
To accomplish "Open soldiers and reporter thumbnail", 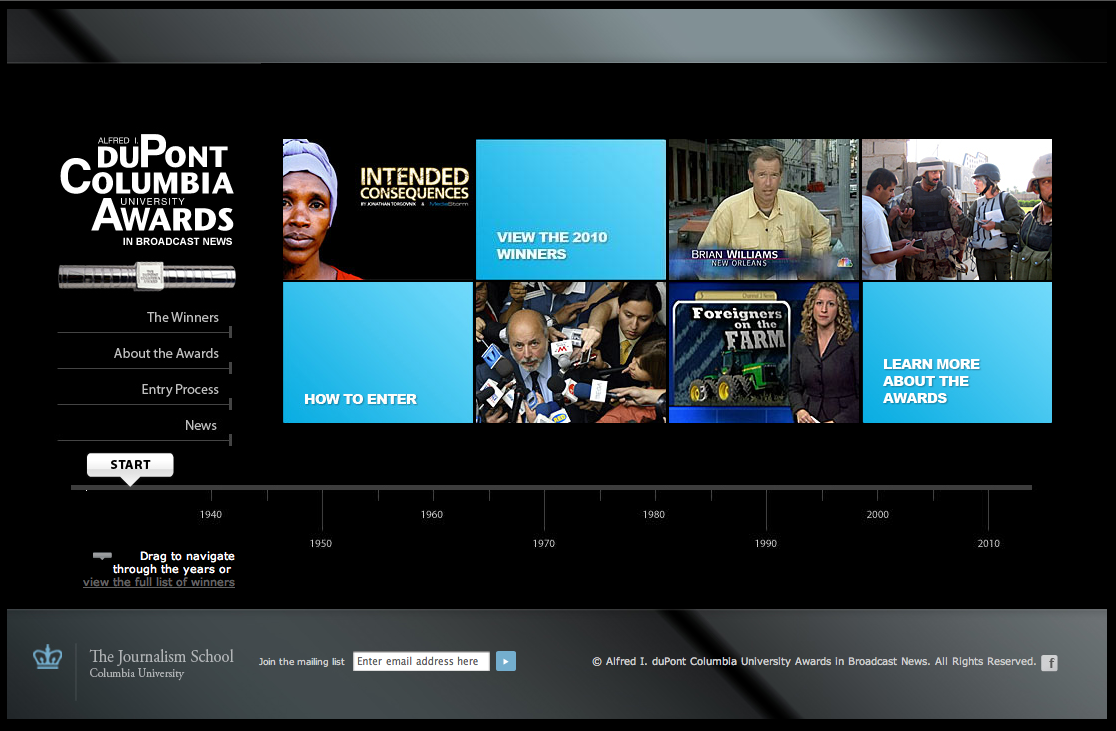I will 957,209.
